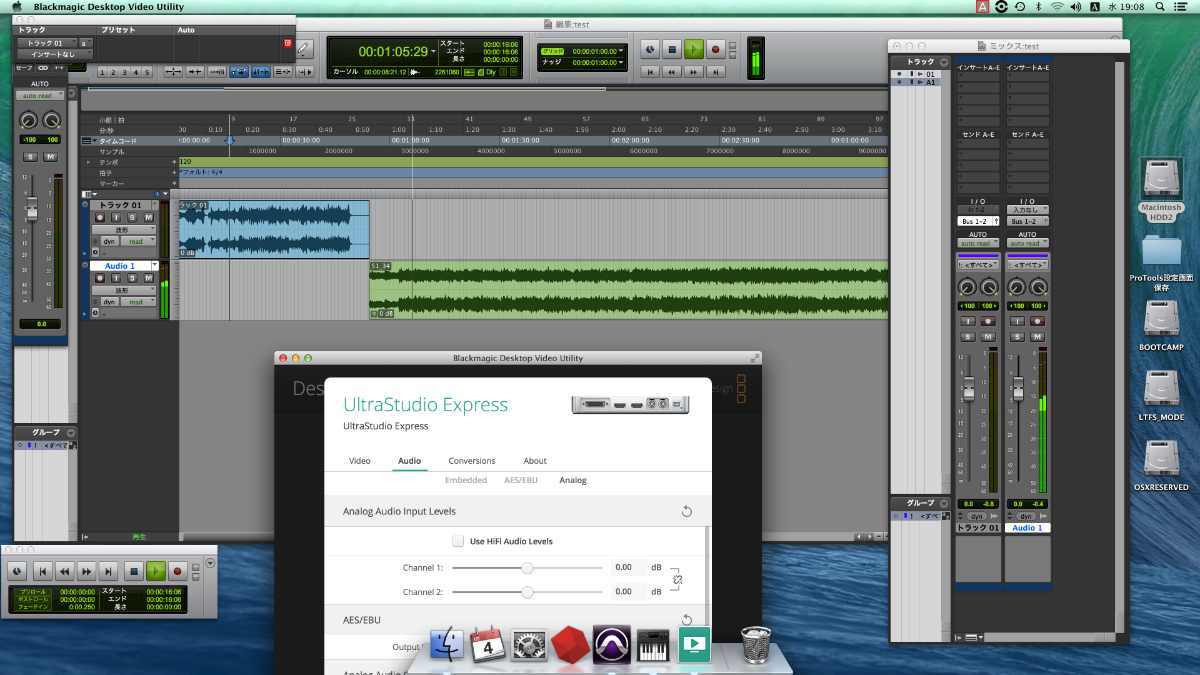This screenshot has width=1200, height=675.
Task: Click Go to End in Edit window transport
Action: point(716,72)
